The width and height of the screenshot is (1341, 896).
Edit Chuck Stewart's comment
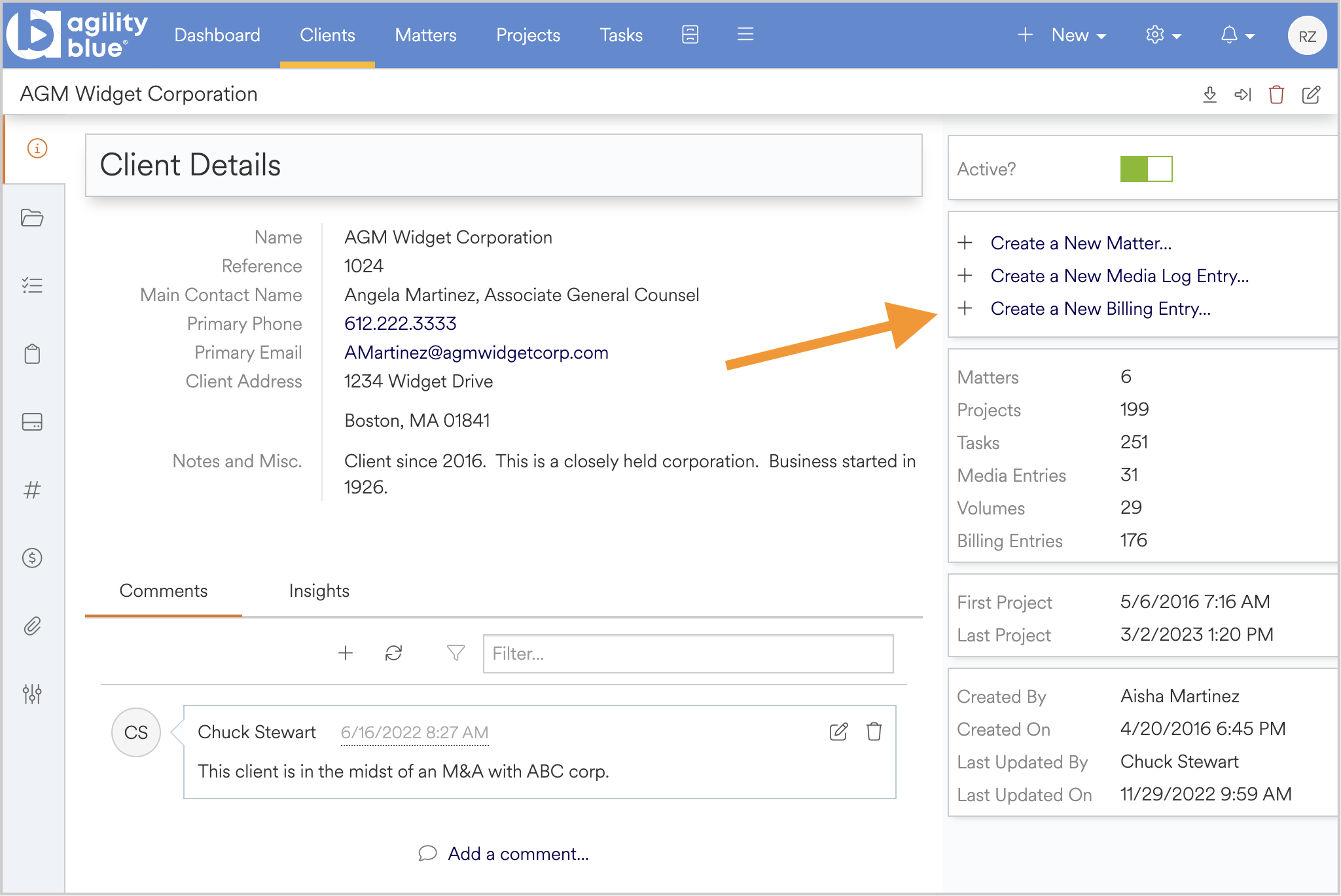pos(838,732)
